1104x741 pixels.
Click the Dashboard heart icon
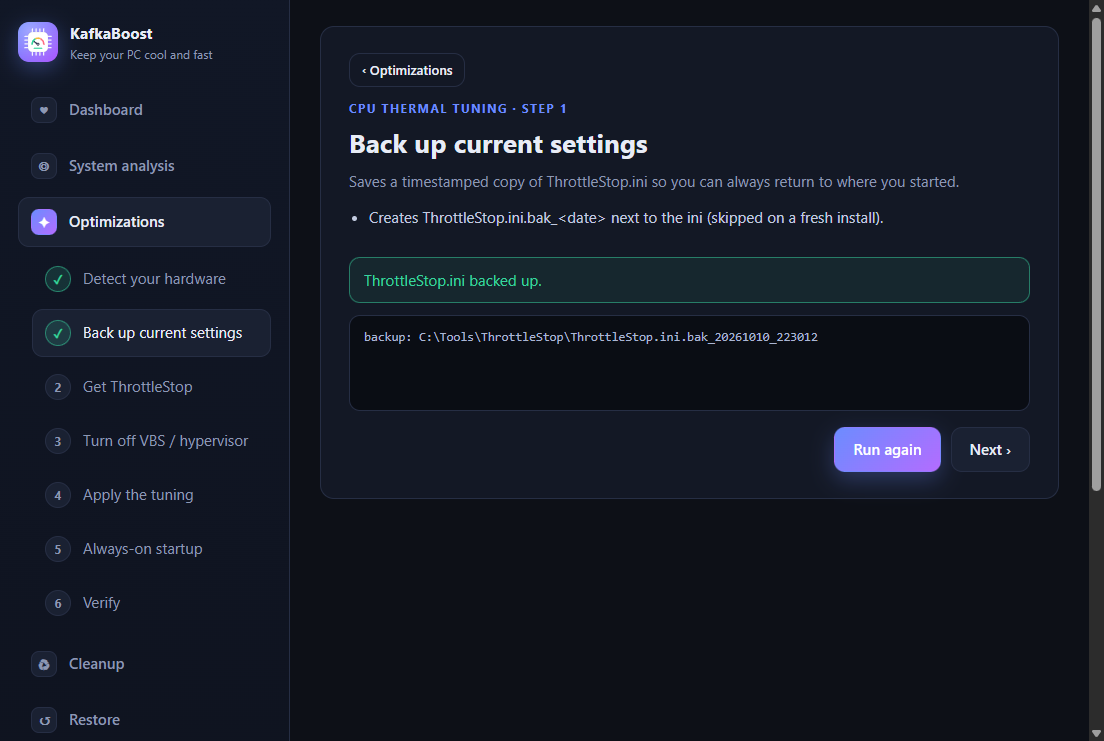44,110
